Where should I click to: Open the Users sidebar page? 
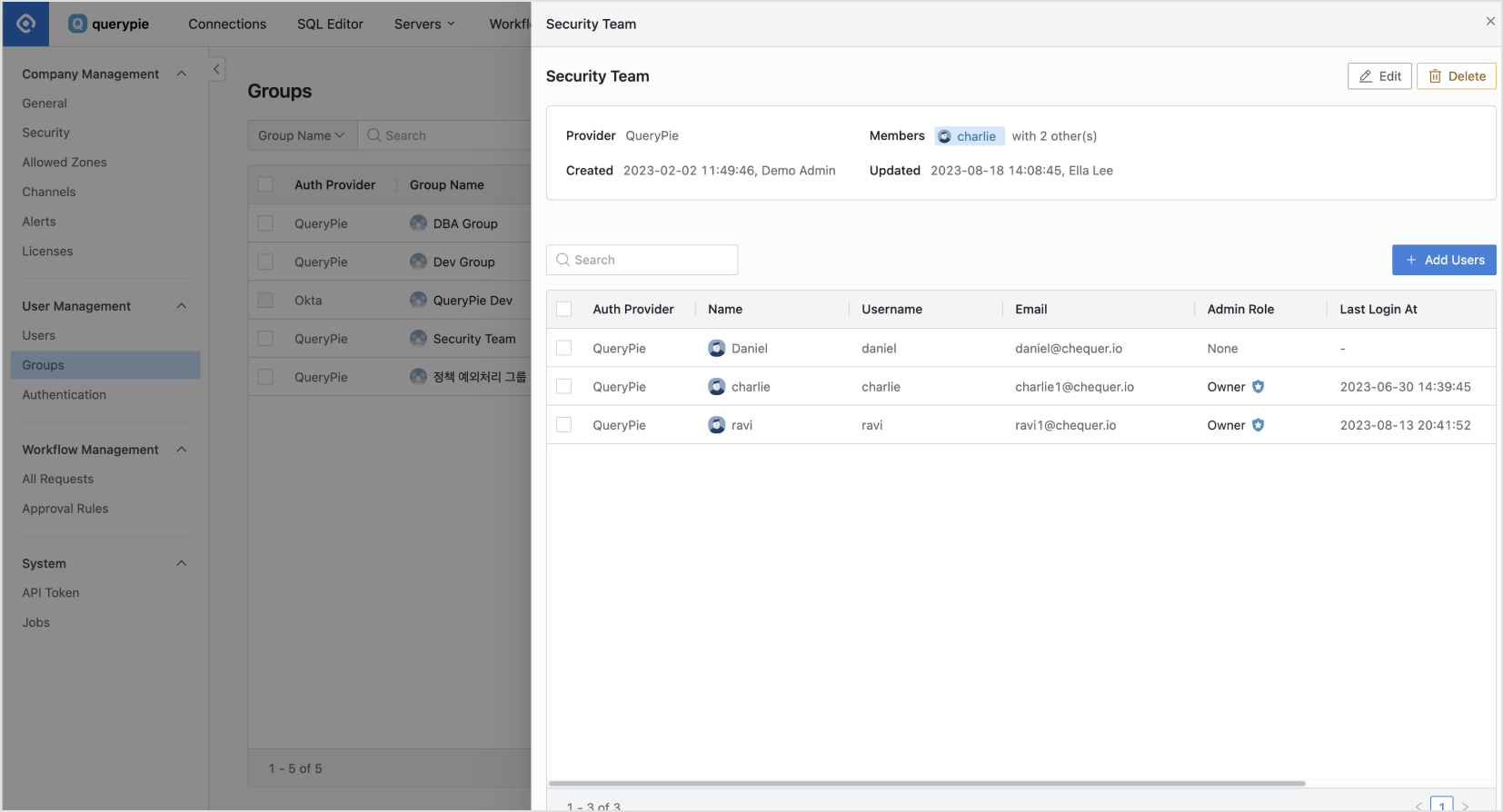(x=39, y=335)
